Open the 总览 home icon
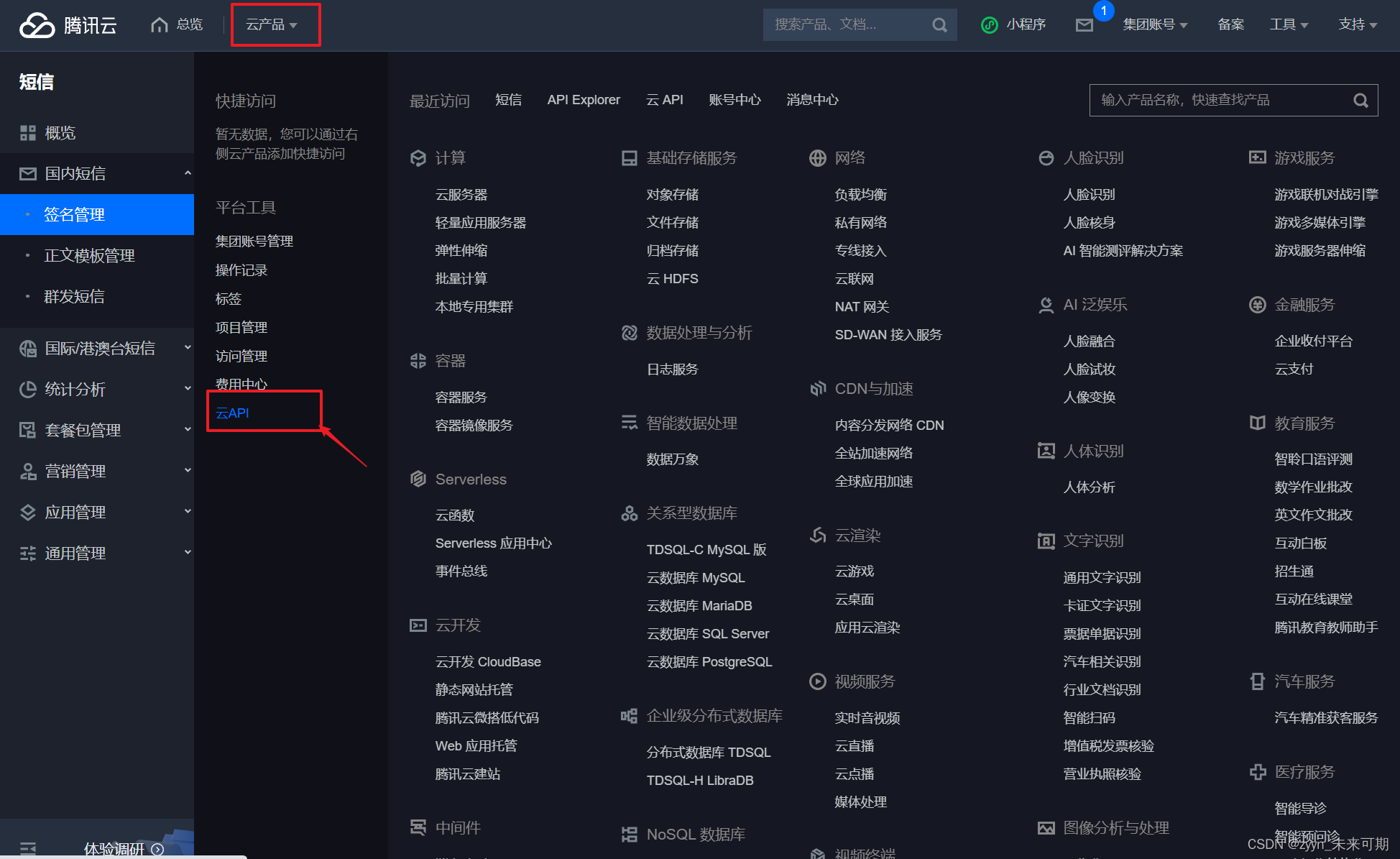The width and height of the screenshot is (1400, 859). click(x=160, y=25)
